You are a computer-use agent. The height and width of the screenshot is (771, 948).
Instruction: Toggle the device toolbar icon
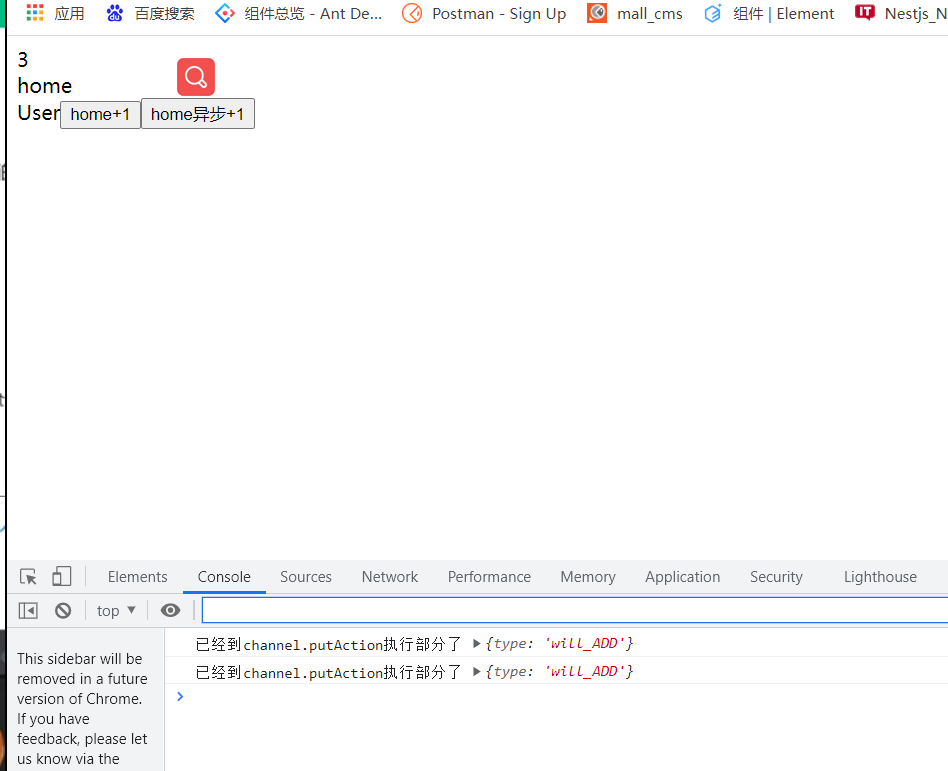pos(62,576)
